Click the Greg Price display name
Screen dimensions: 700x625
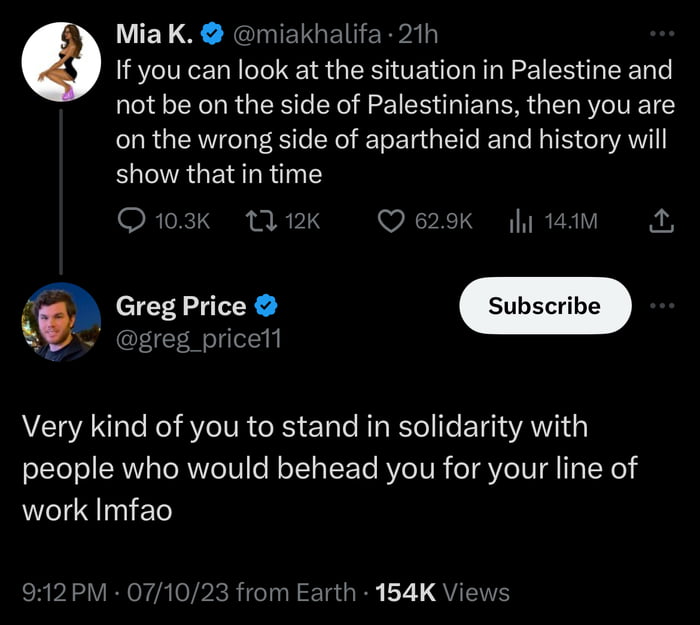click(x=181, y=306)
